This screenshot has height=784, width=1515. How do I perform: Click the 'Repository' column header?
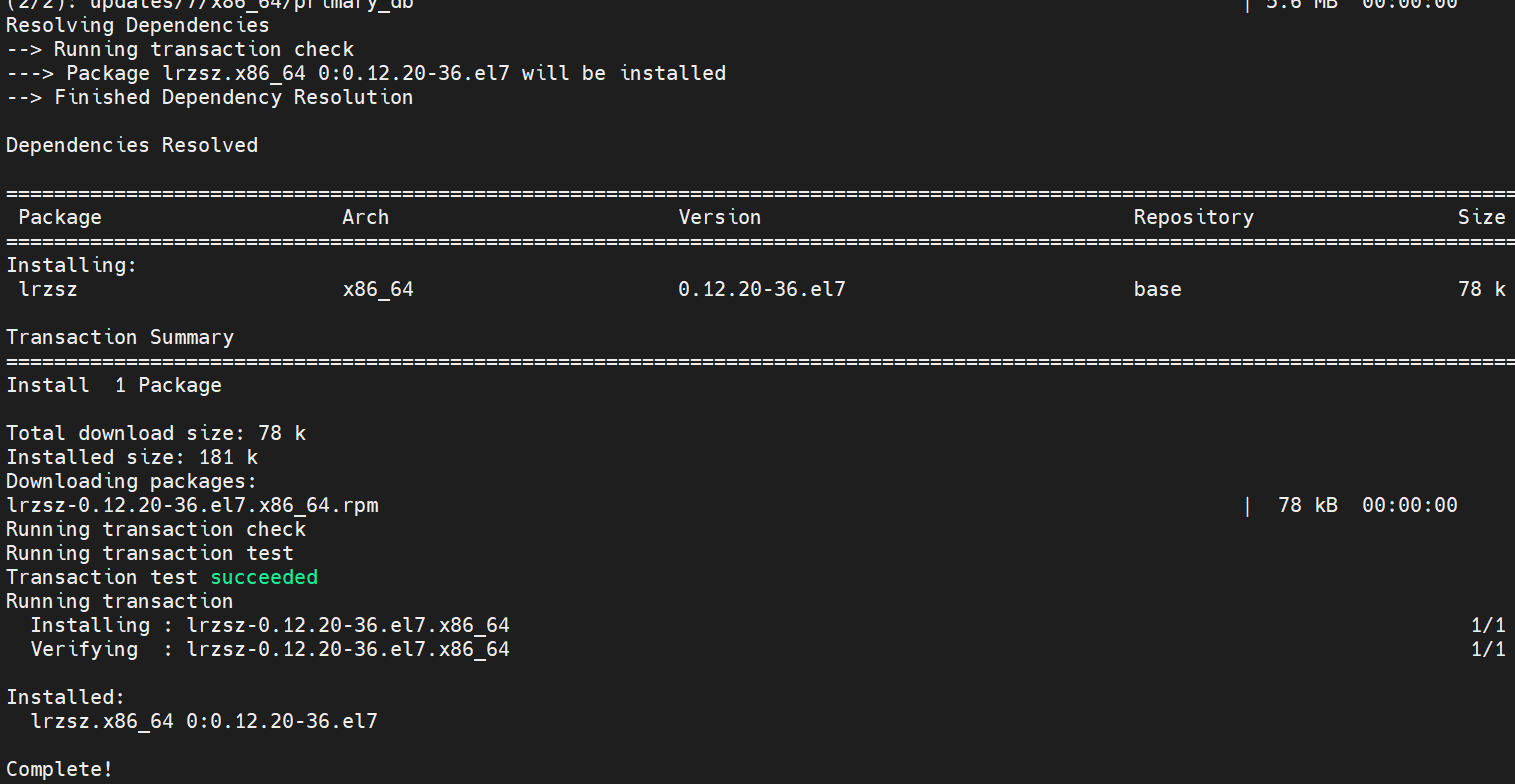pos(1193,217)
